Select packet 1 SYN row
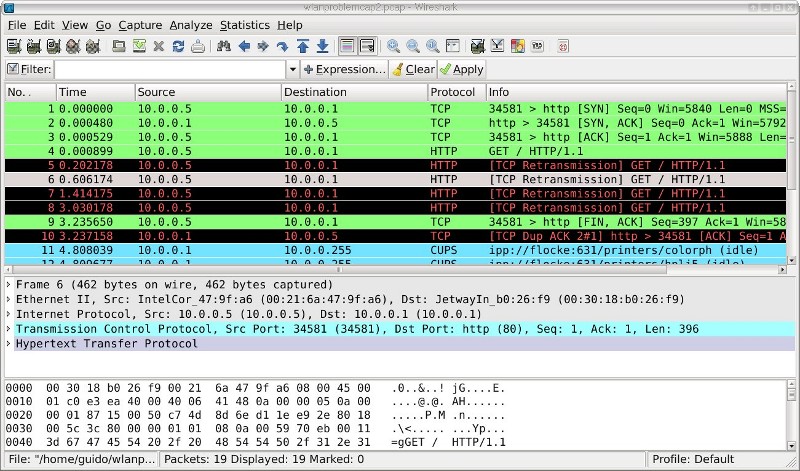800x471 pixels. pos(395,109)
